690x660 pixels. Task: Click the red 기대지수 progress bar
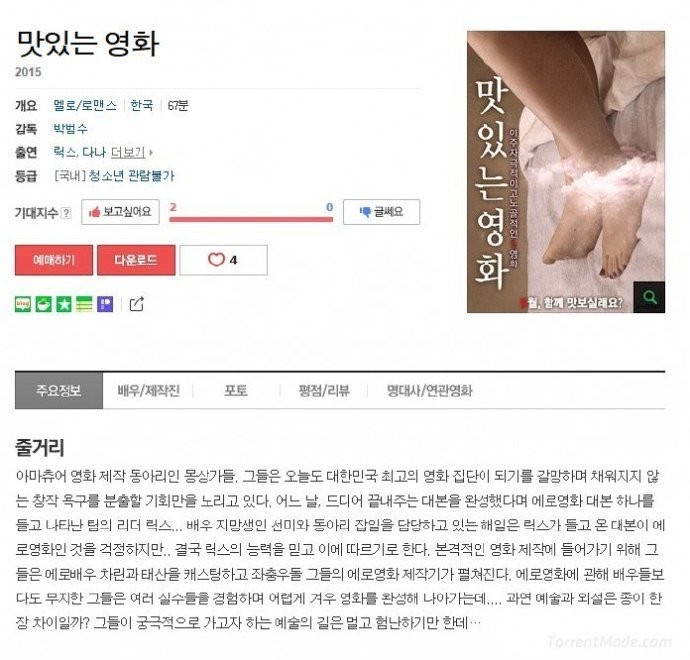251,219
